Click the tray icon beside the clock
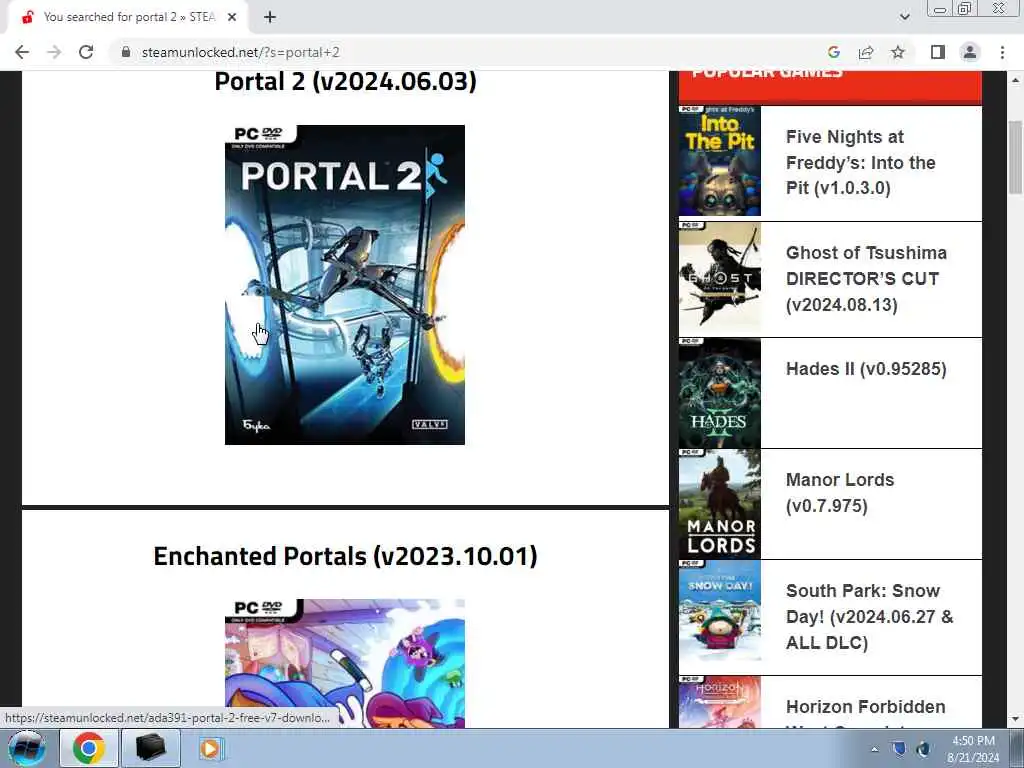Viewport: 1024px width, 768px height. pos(923,749)
